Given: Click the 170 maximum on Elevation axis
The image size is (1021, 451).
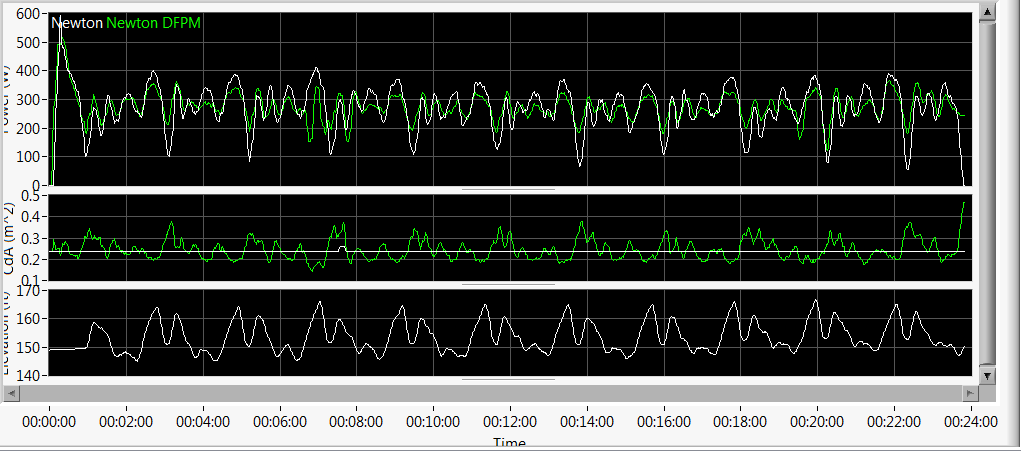Looking at the screenshot, I should (28, 292).
